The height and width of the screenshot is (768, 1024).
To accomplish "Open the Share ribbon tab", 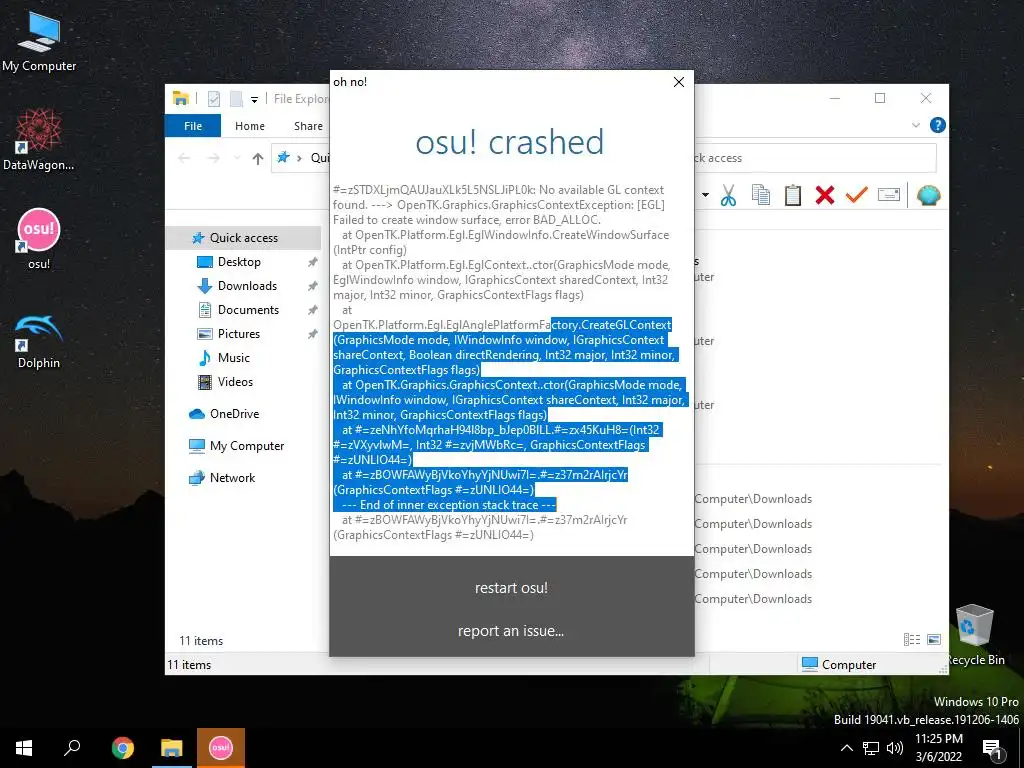I will tap(308, 125).
